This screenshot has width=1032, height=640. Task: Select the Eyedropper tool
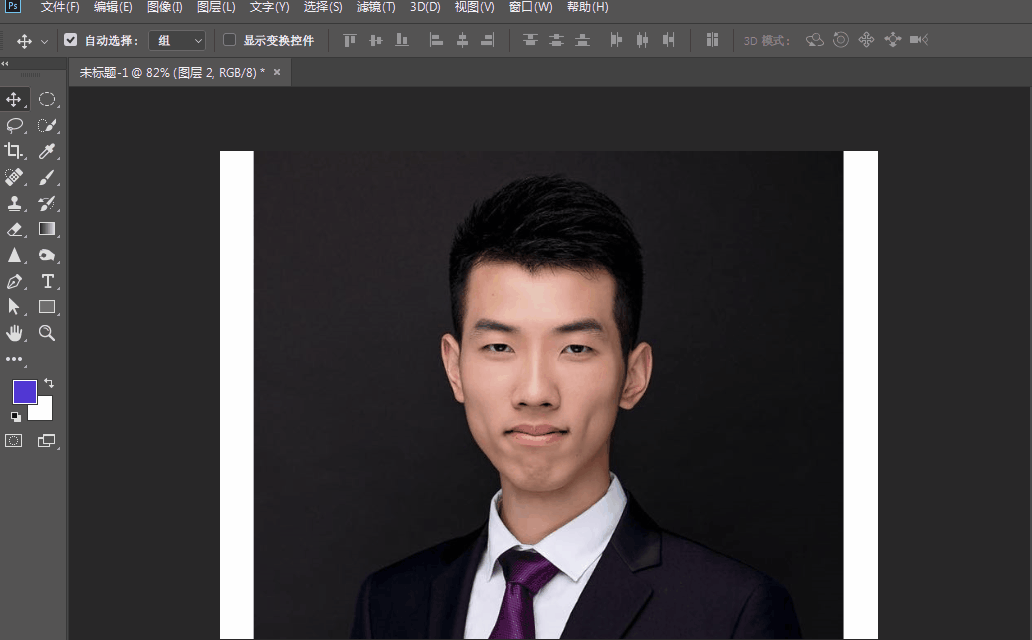pos(46,151)
